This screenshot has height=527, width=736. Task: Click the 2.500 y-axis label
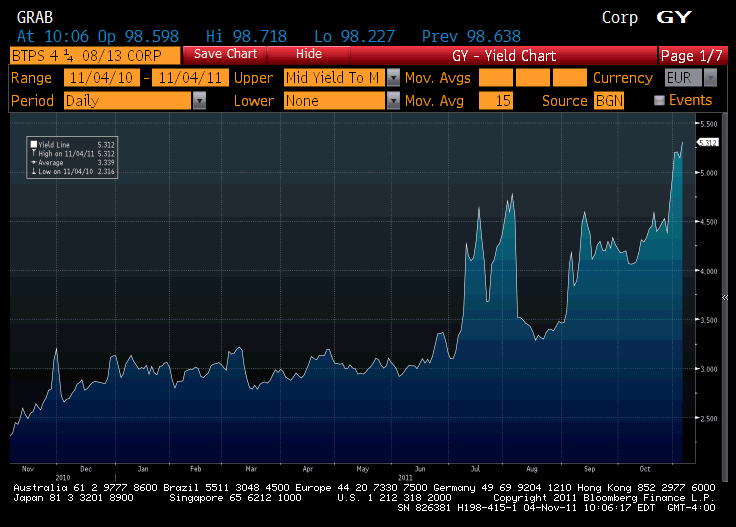[709, 419]
